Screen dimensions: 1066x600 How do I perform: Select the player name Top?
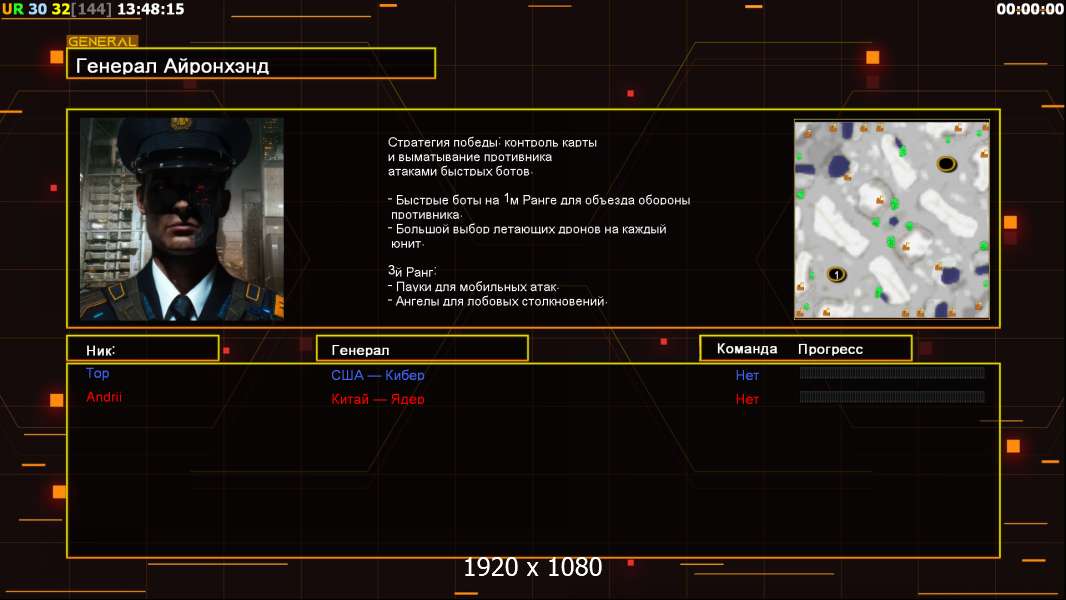(97, 373)
